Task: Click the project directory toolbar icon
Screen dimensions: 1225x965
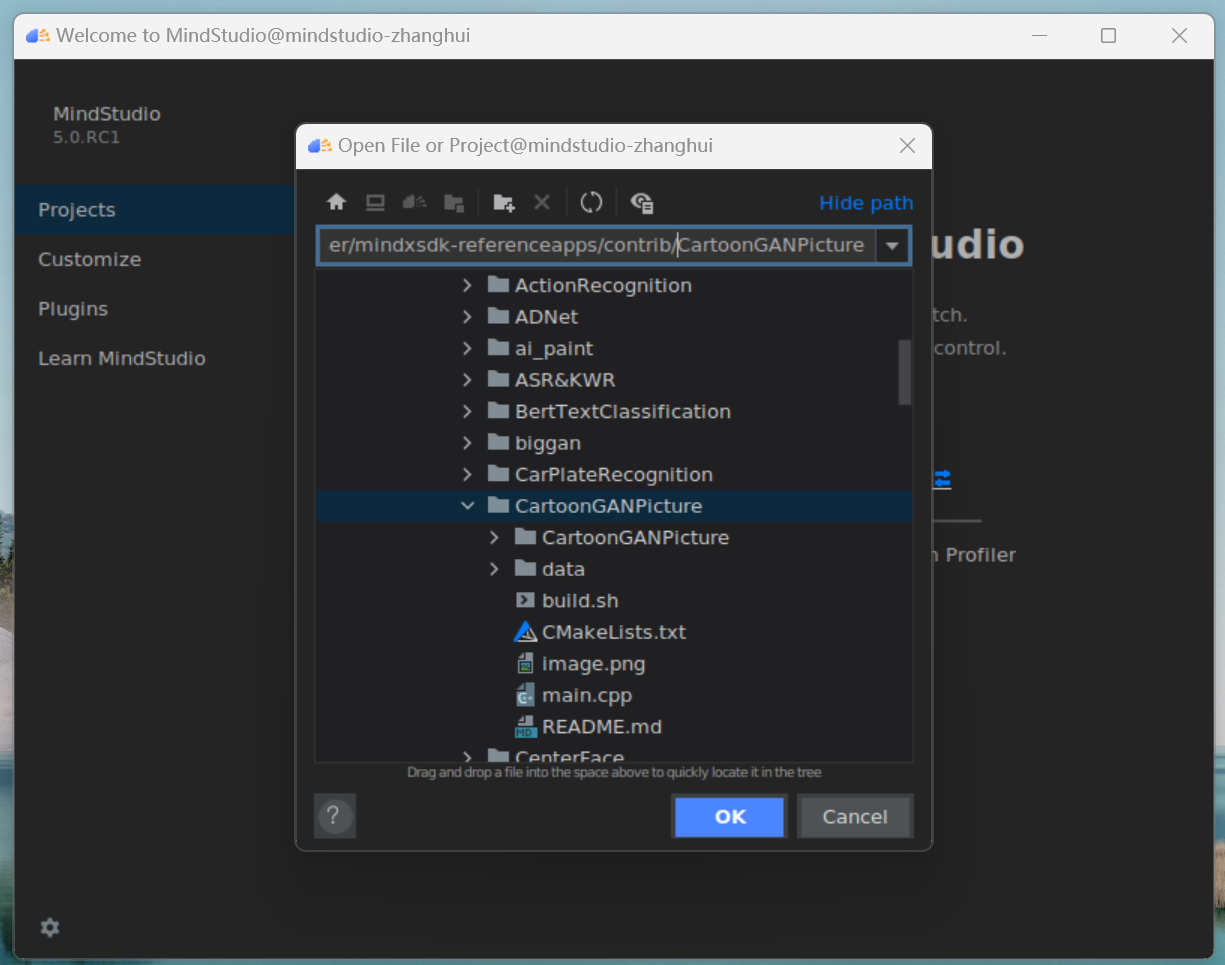Action: [x=414, y=203]
